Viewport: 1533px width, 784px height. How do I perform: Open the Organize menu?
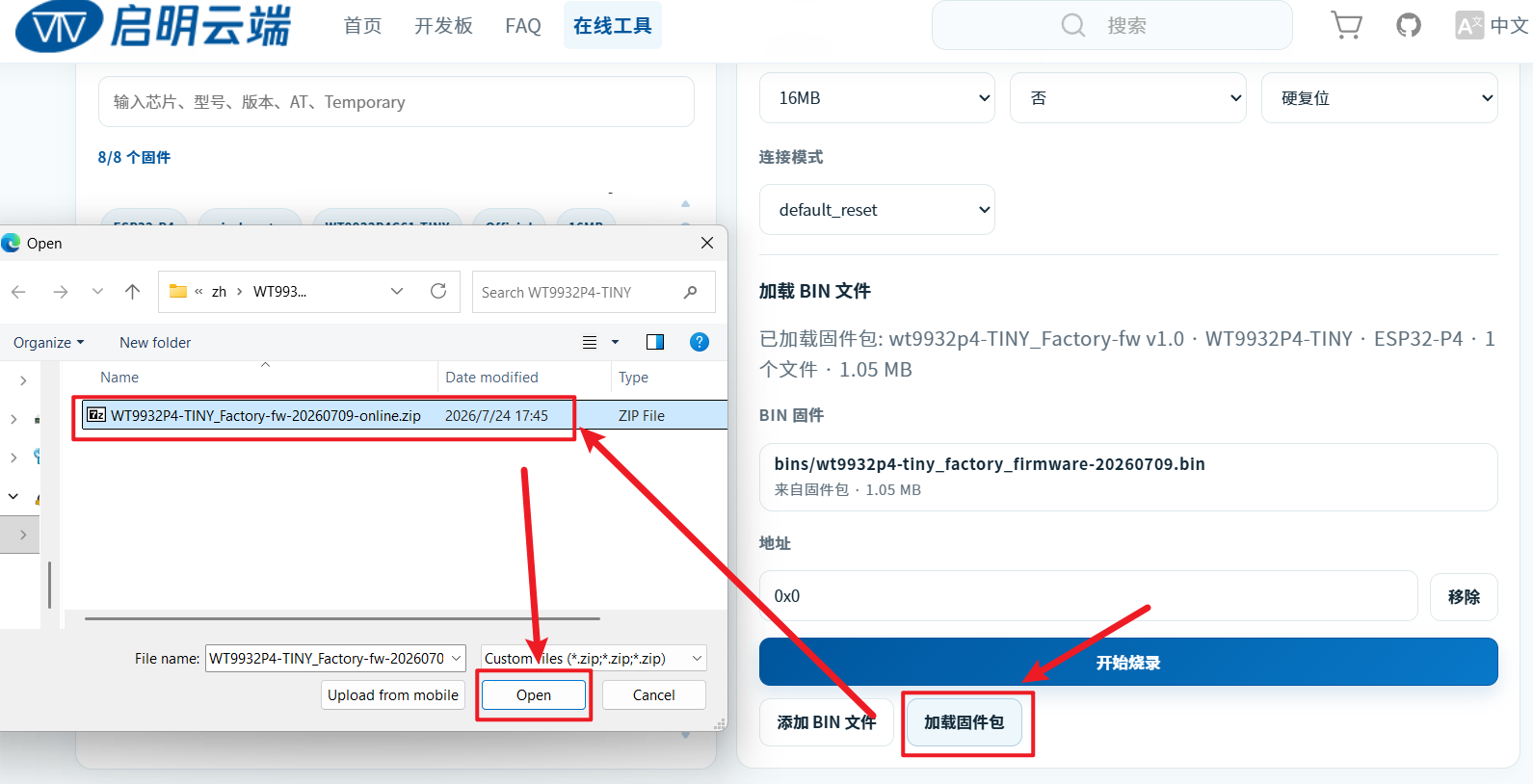(49, 343)
